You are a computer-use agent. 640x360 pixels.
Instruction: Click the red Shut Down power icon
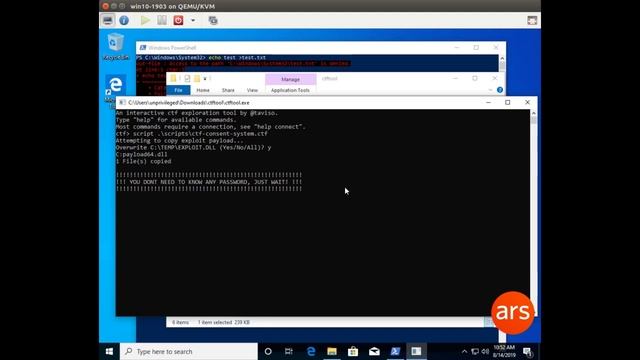coord(178,20)
